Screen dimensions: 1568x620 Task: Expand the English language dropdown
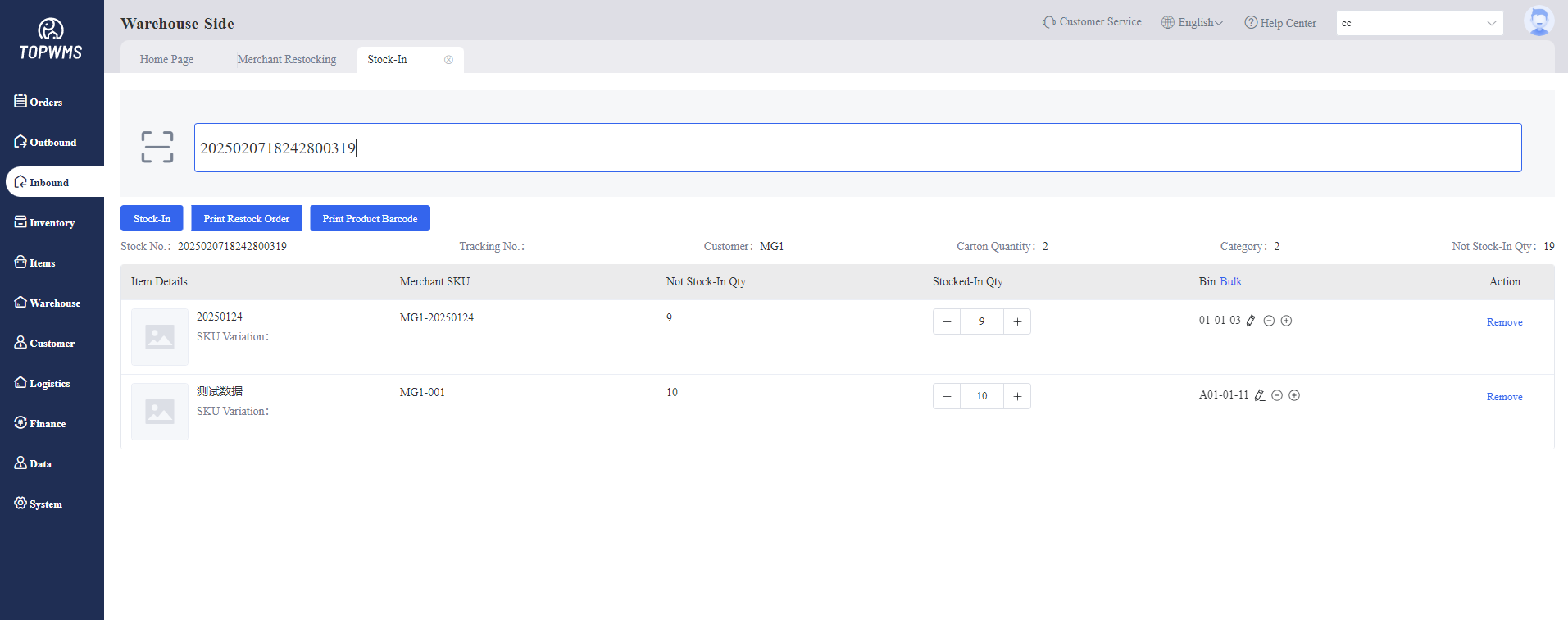click(x=1192, y=23)
